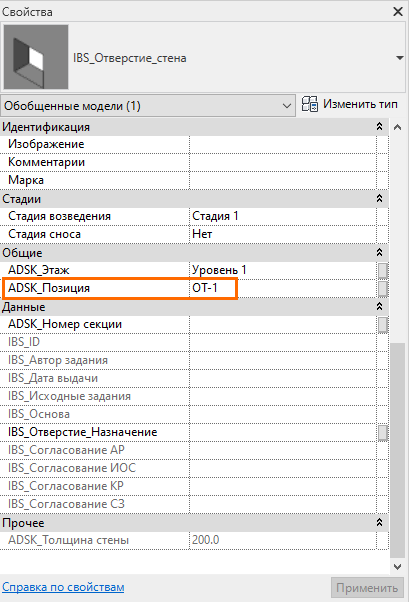Click the associate button for IBS_Отверстие_Назначение
Viewport: 409px width, 602px height.
383,432
